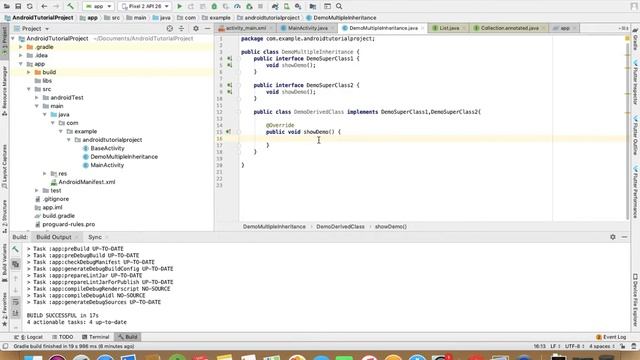Open the Sync tab in Build panel

(95, 237)
